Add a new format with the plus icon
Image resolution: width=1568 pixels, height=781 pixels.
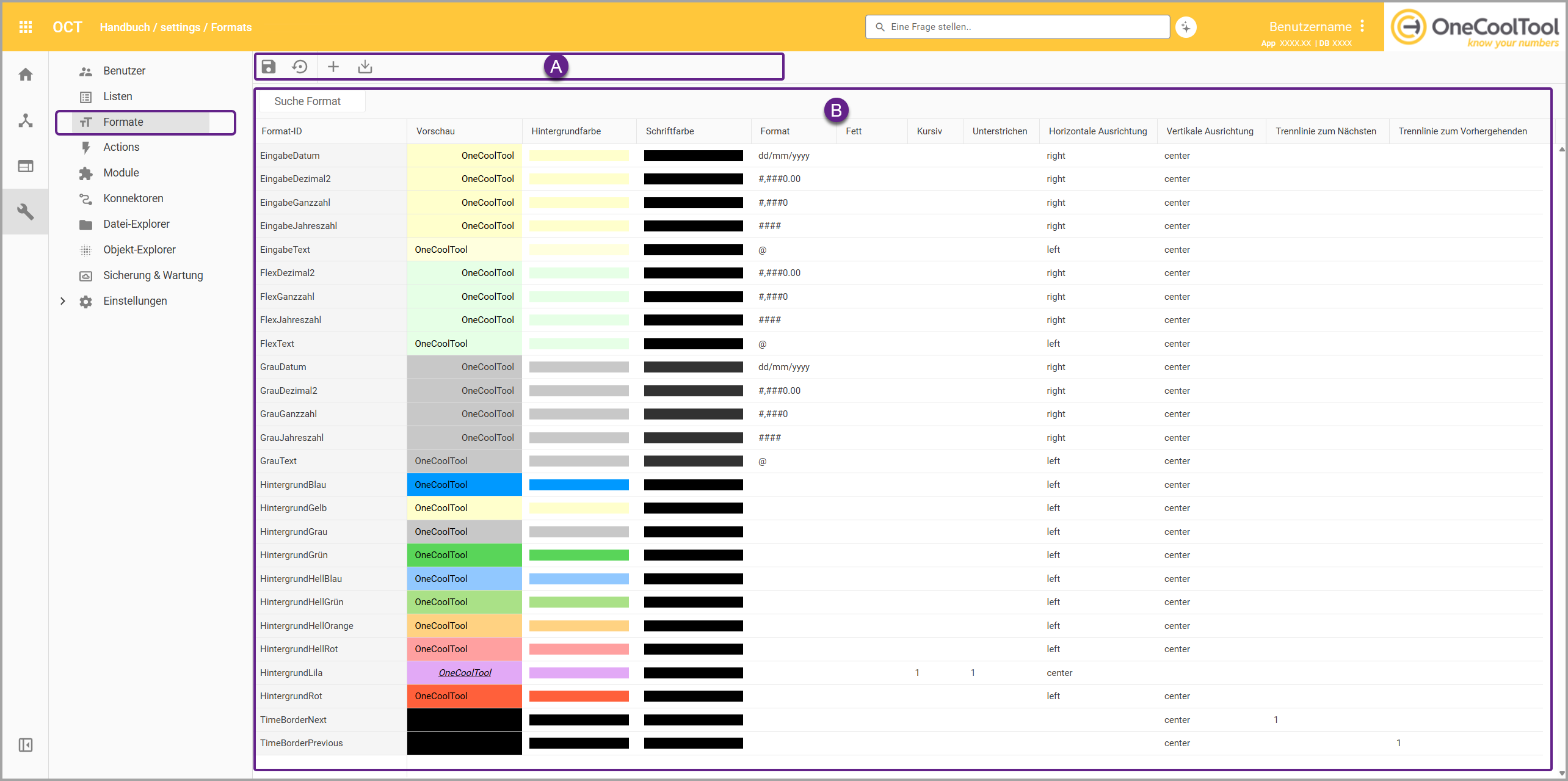(333, 67)
